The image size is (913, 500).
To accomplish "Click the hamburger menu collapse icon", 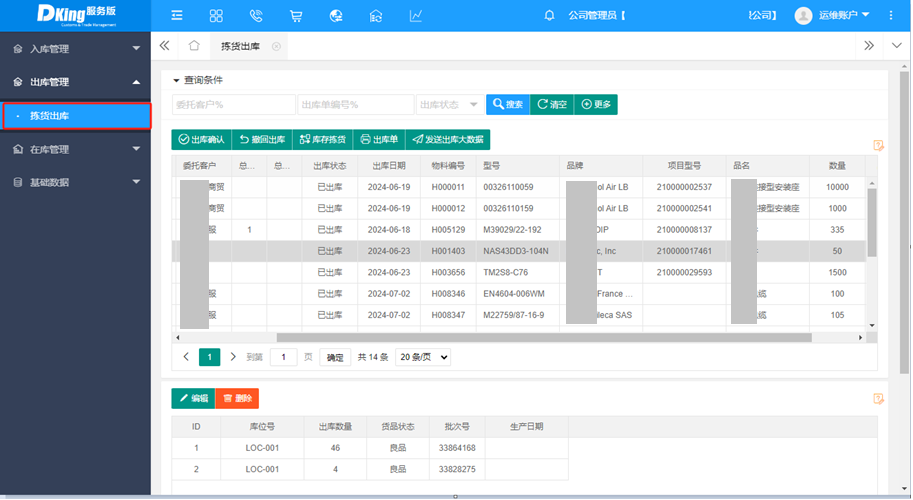I will tap(177, 16).
